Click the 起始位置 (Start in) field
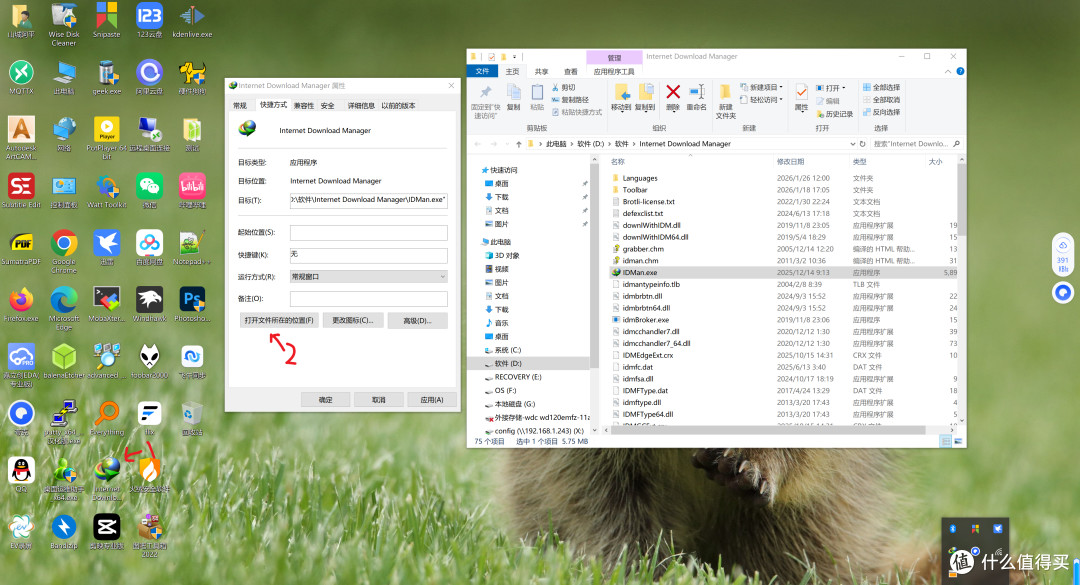Viewport: 1080px width, 585px height. click(x=368, y=232)
